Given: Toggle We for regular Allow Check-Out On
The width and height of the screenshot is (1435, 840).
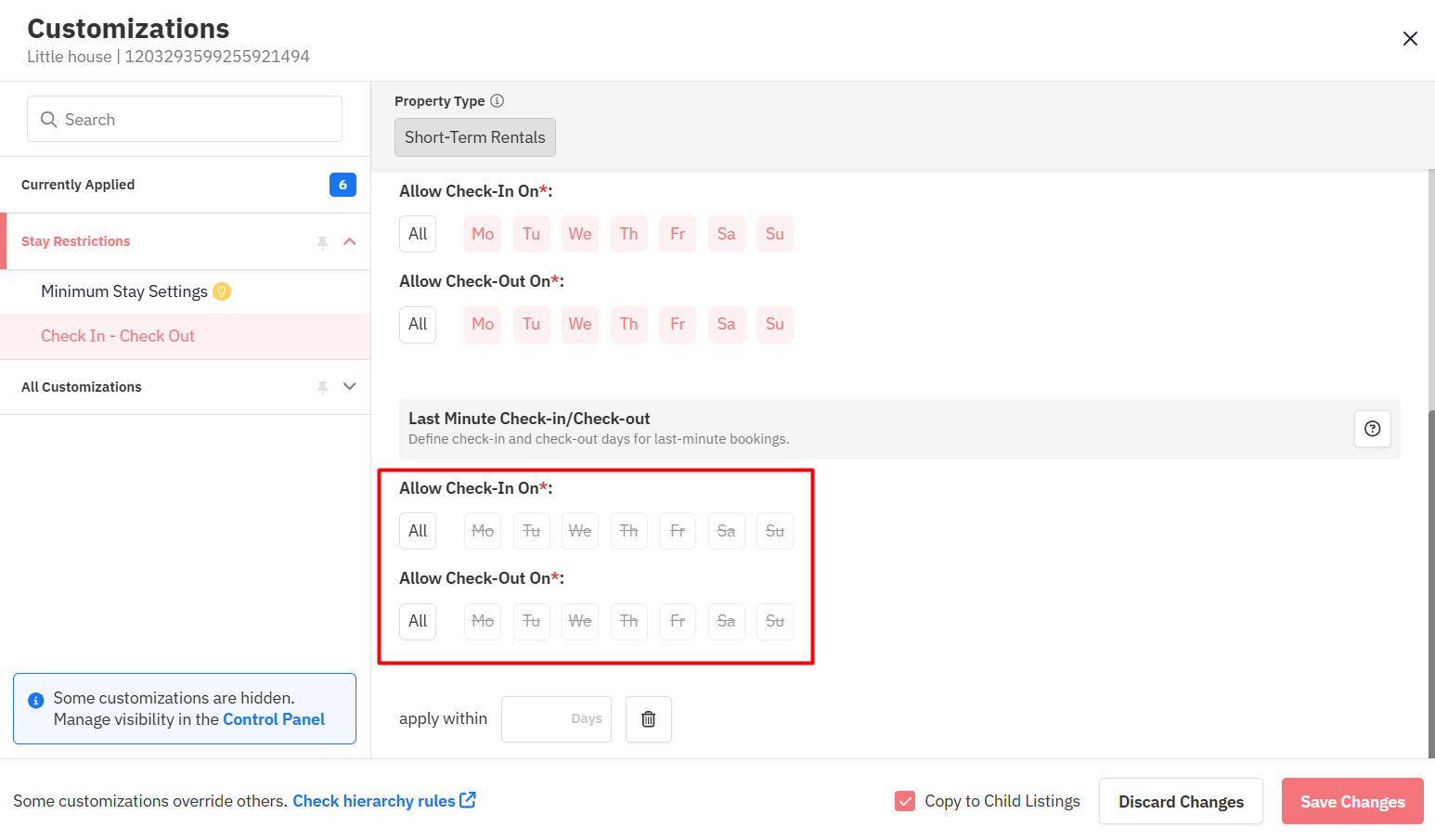Looking at the screenshot, I should pyautogui.click(x=580, y=324).
